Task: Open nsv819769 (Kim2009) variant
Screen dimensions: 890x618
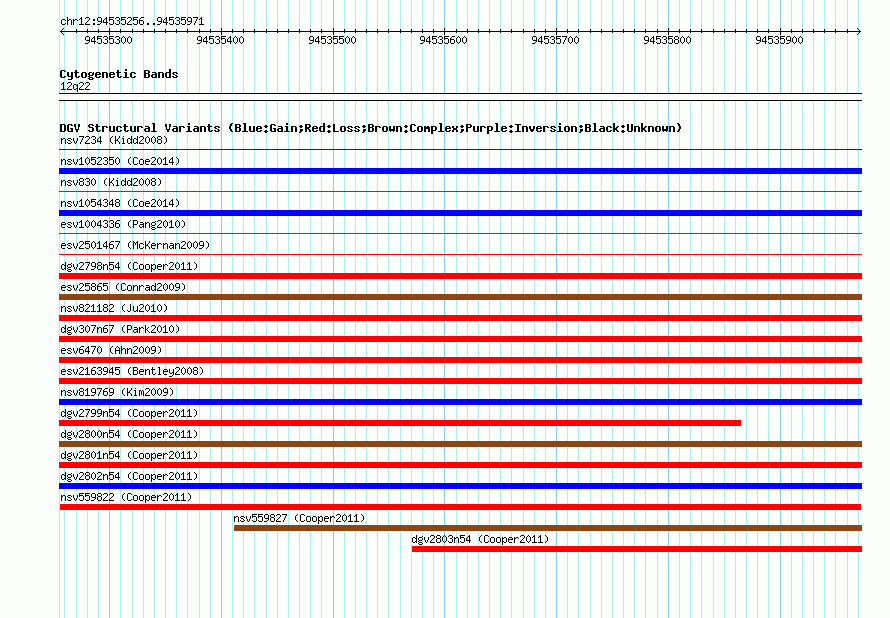Action: [x=117, y=392]
